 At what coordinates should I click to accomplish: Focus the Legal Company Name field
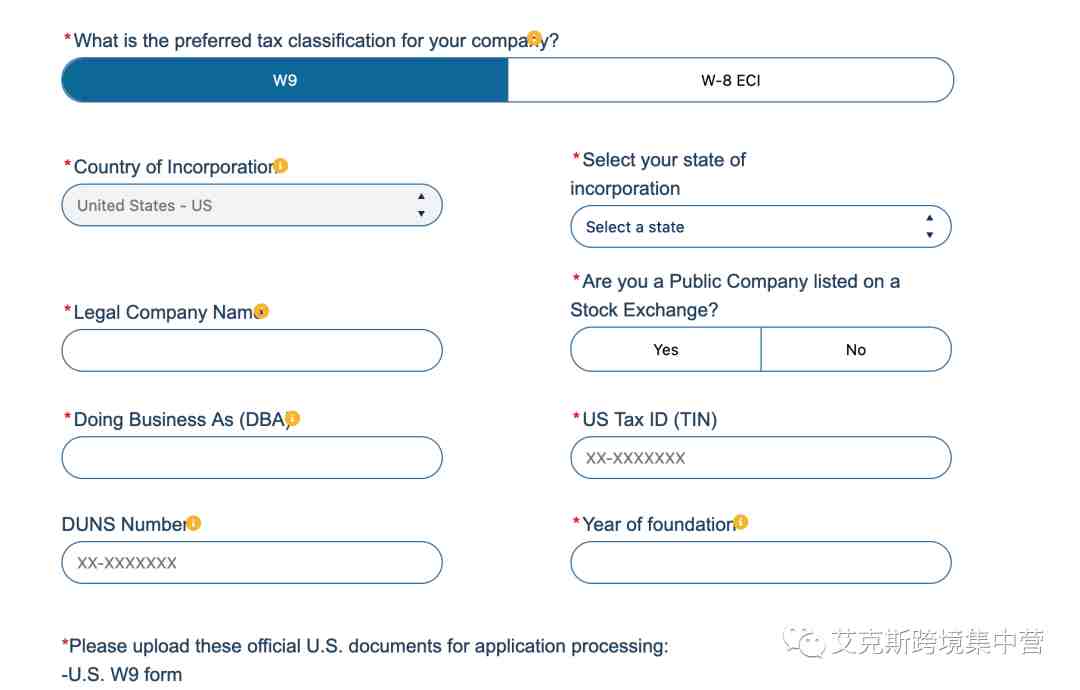pyautogui.click(x=252, y=351)
